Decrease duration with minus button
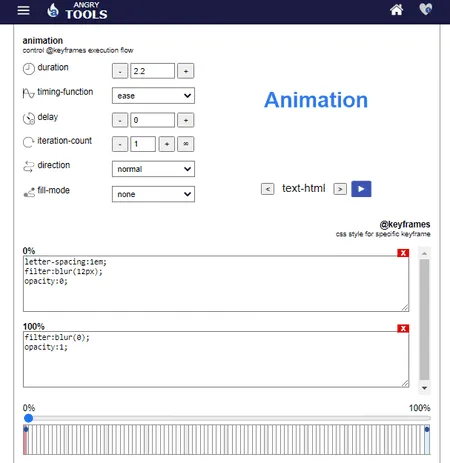The height and width of the screenshot is (463, 450). (x=120, y=71)
